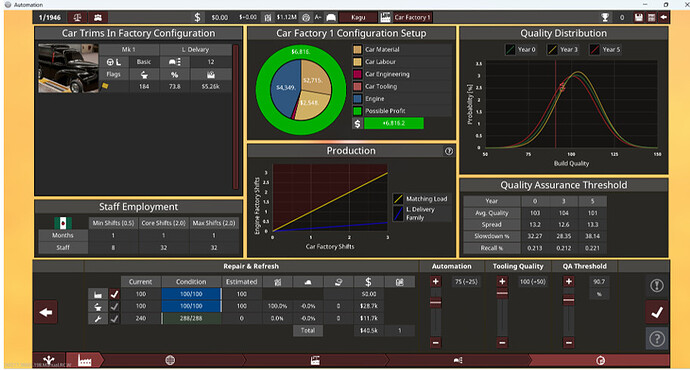Increase Automation with the plus button
Screen dimensions: 690x370
click(436, 282)
